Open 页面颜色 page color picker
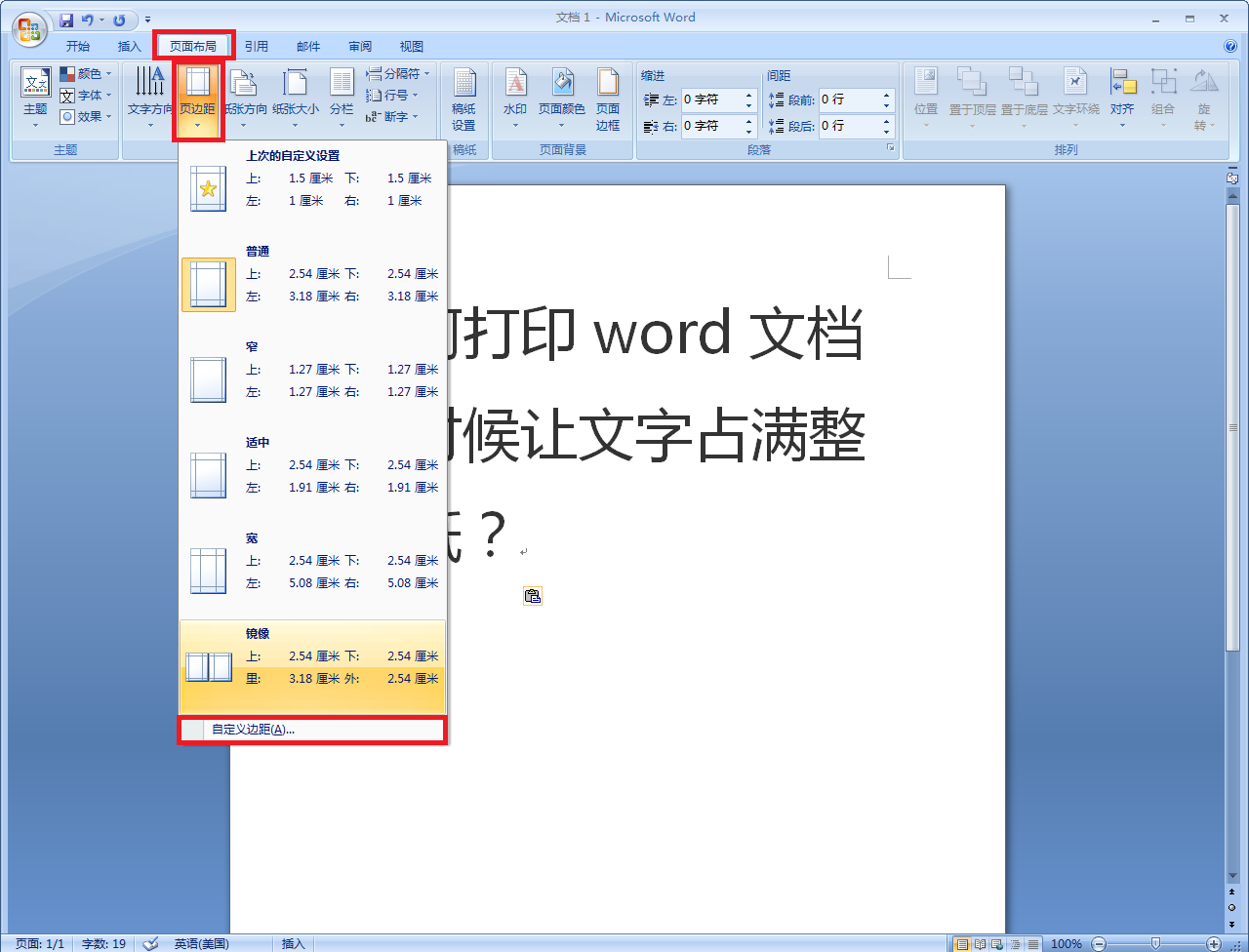 (x=562, y=98)
